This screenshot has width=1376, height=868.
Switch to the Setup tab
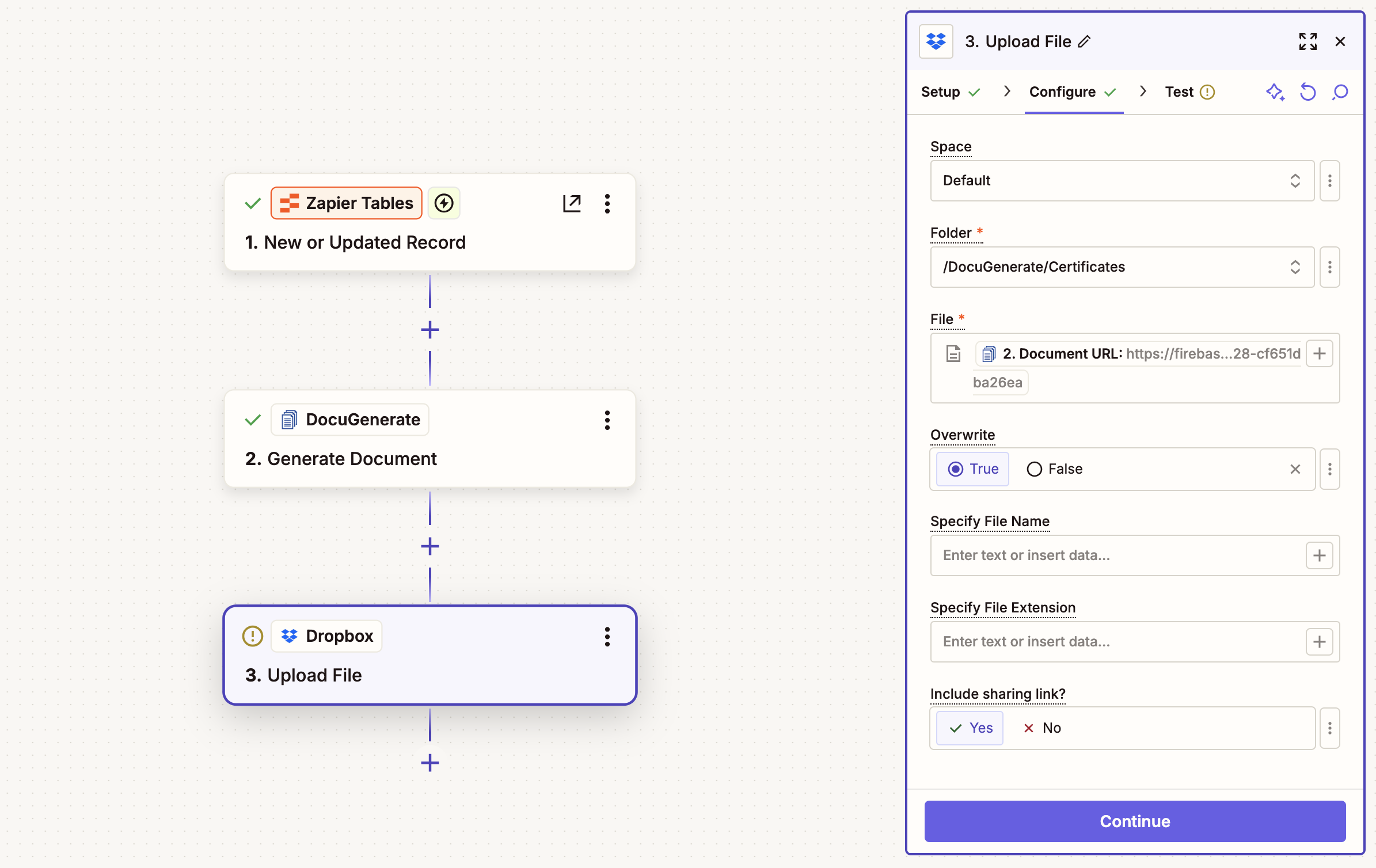point(951,92)
